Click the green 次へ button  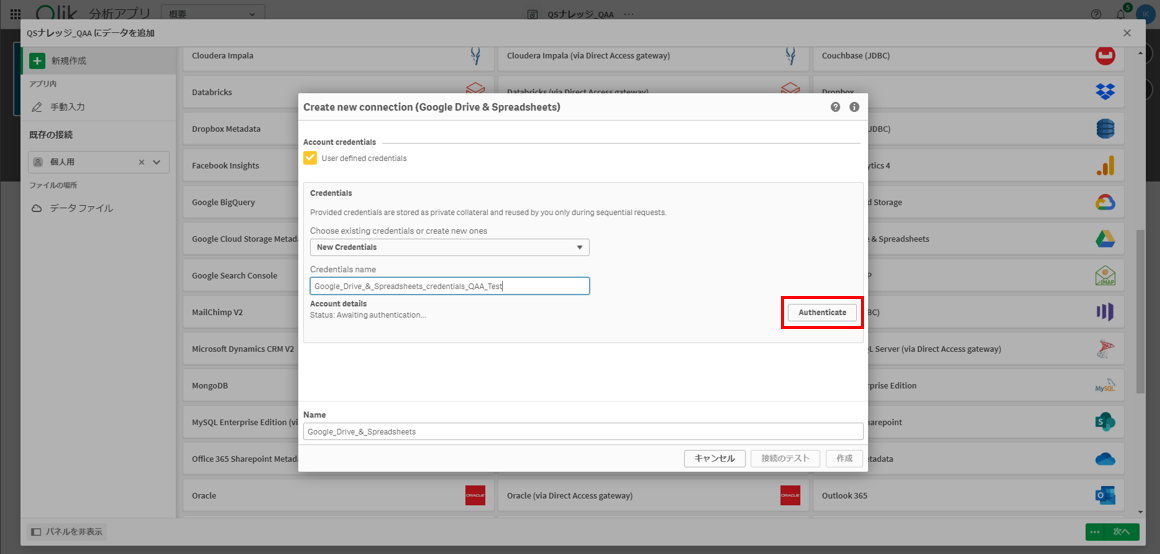(x=1122, y=532)
